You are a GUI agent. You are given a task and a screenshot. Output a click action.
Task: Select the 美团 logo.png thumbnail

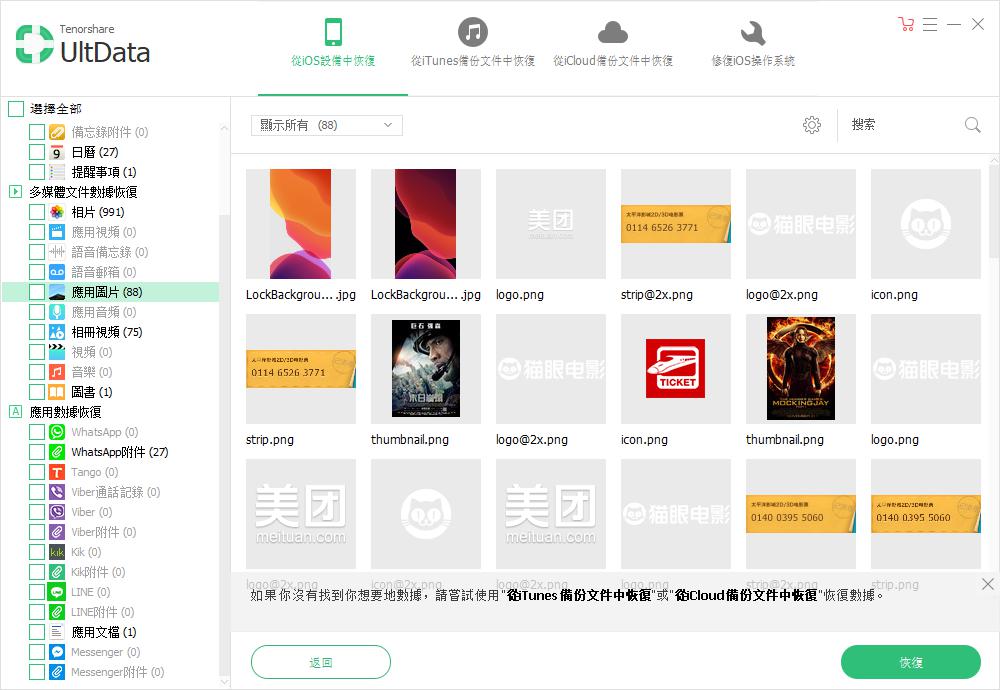tap(550, 224)
